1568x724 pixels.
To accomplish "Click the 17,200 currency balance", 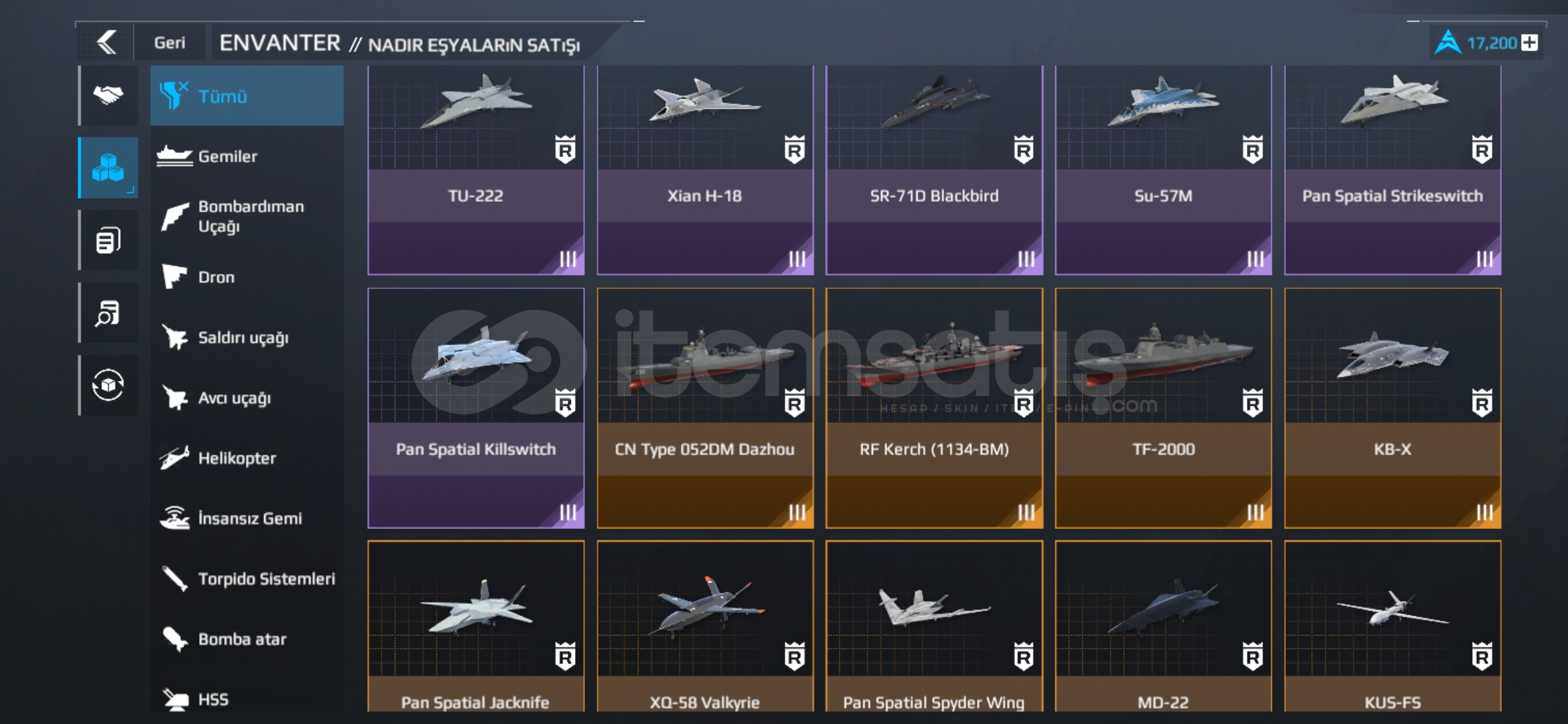I will click(1492, 43).
